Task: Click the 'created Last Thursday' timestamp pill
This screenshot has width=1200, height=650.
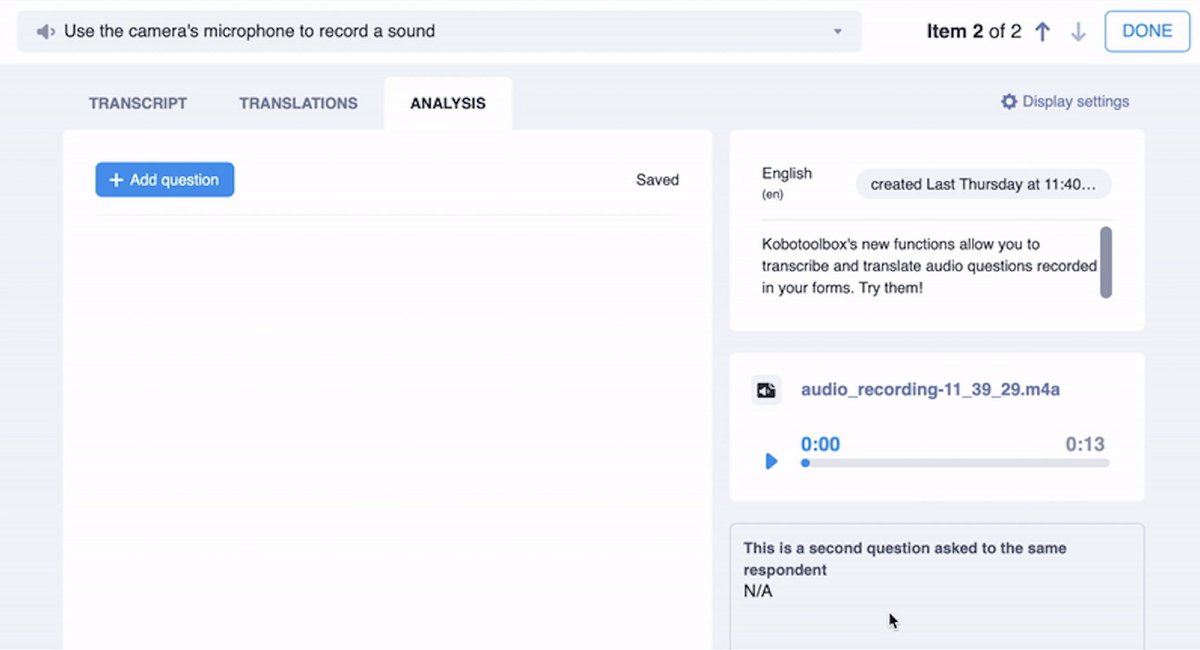Action: click(982, 184)
